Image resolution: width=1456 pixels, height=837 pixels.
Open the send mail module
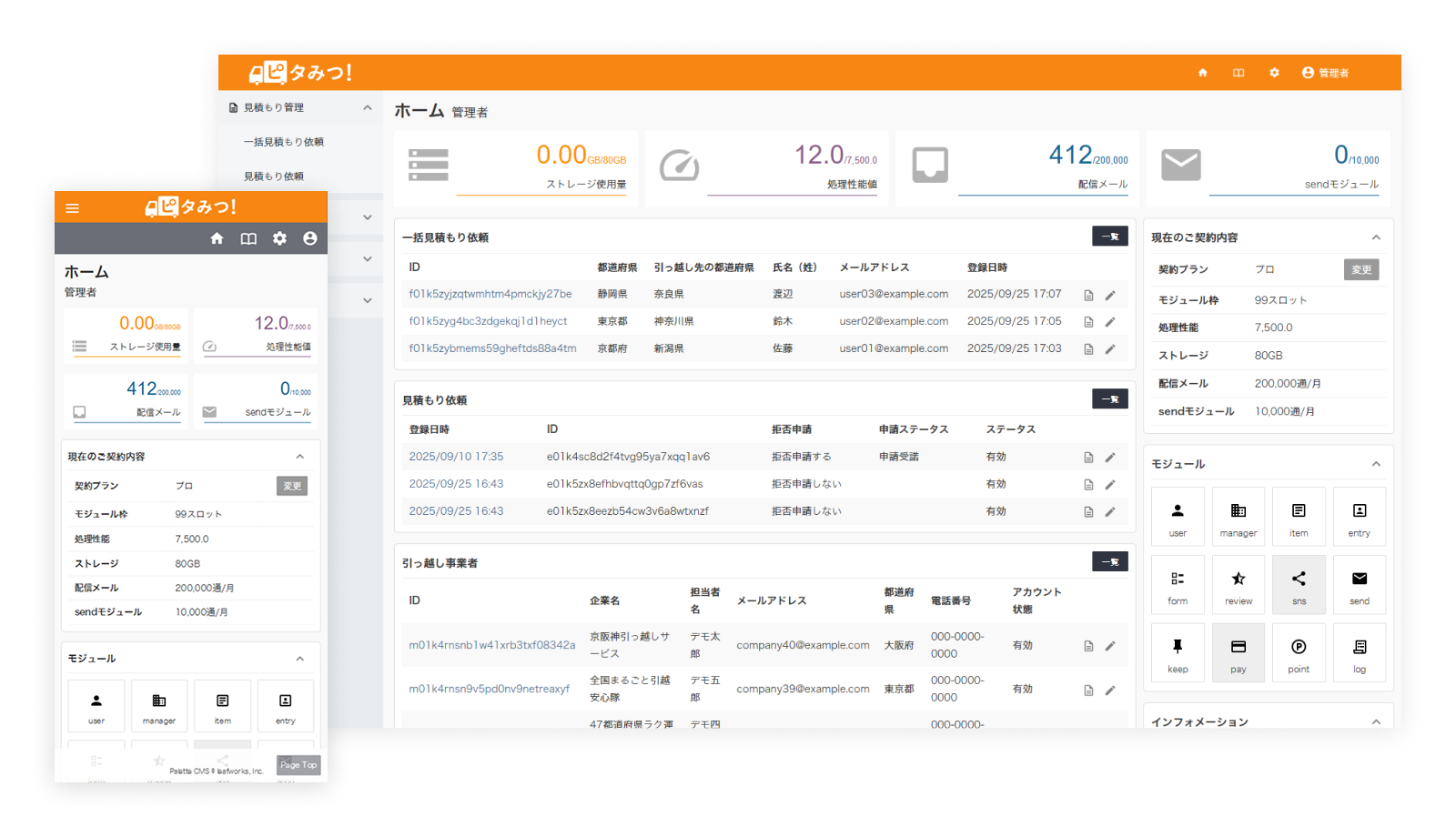click(x=1359, y=584)
